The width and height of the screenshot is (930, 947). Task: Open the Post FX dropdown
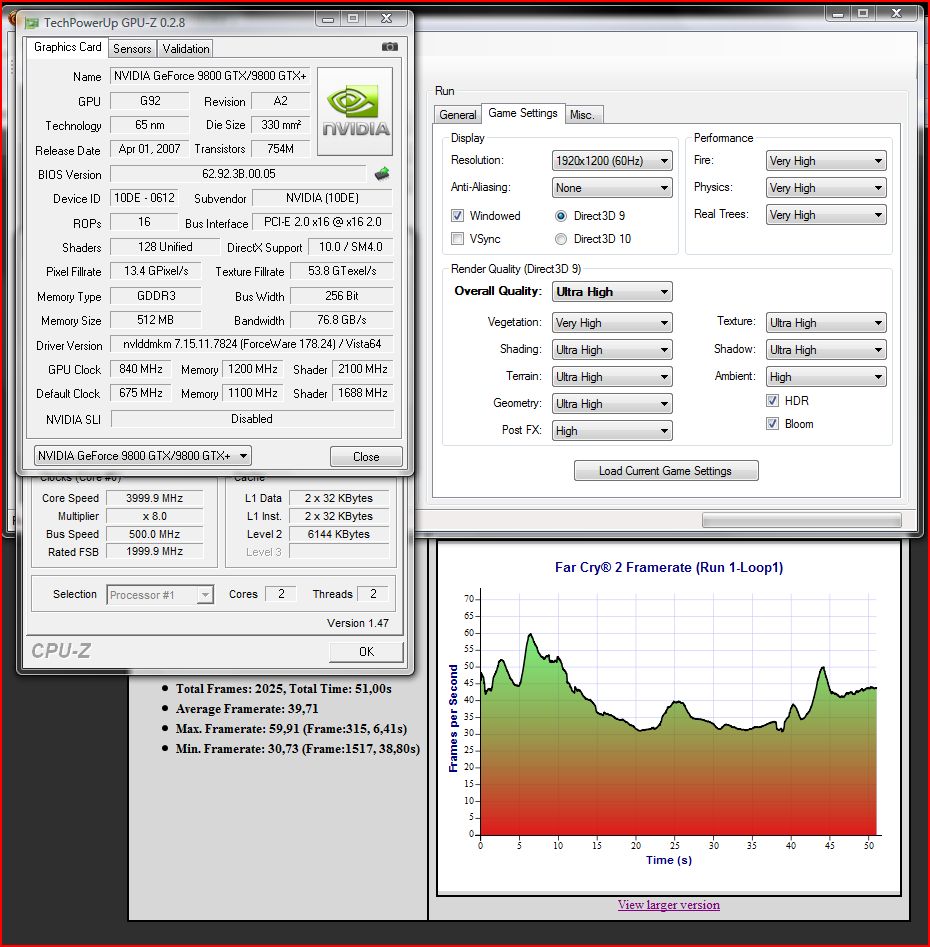point(612,431)
